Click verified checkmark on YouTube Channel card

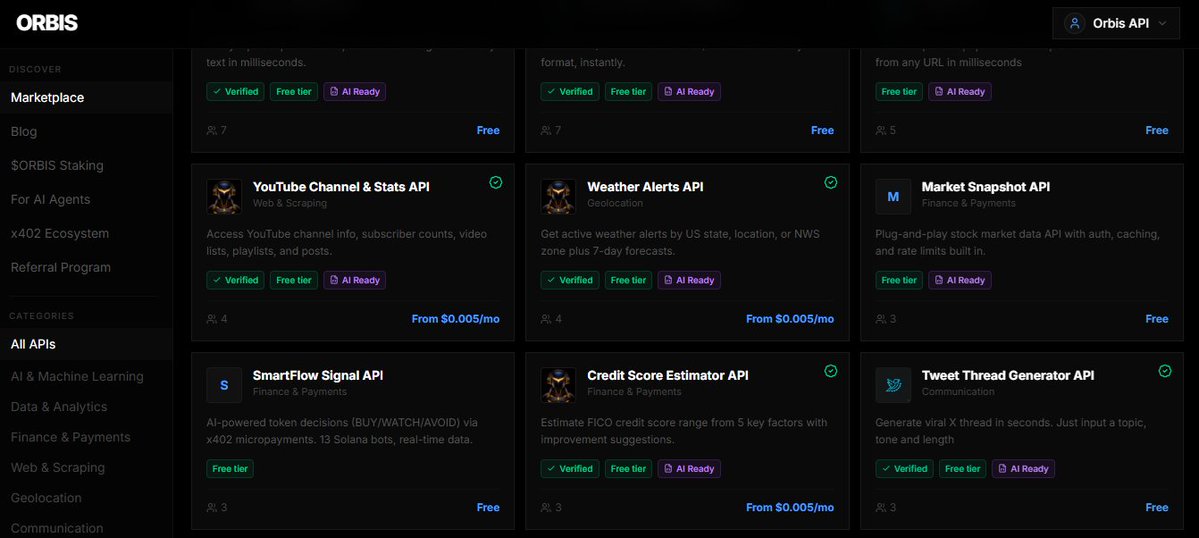(496, 183)
